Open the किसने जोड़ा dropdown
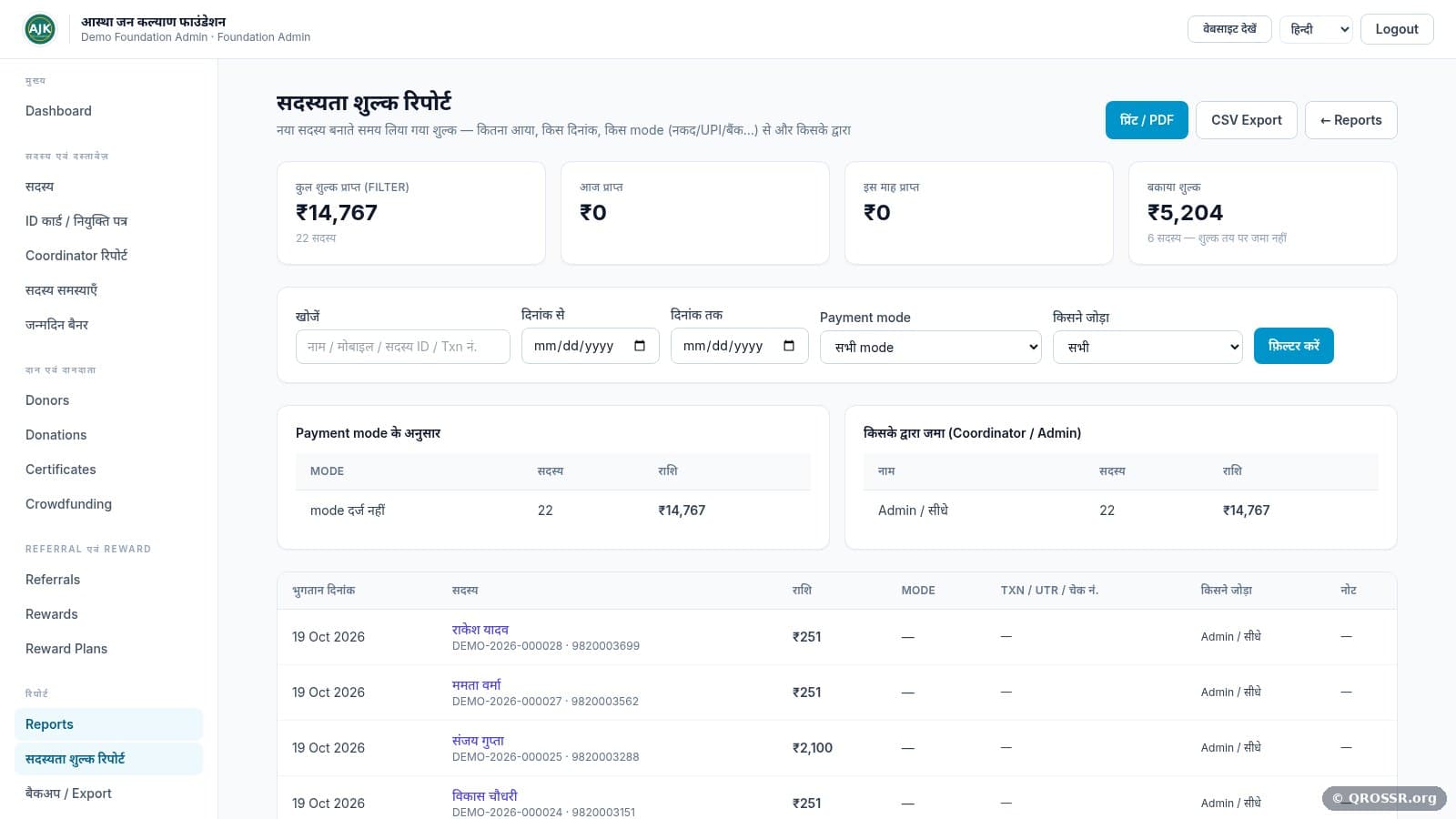 point(1148,347)
